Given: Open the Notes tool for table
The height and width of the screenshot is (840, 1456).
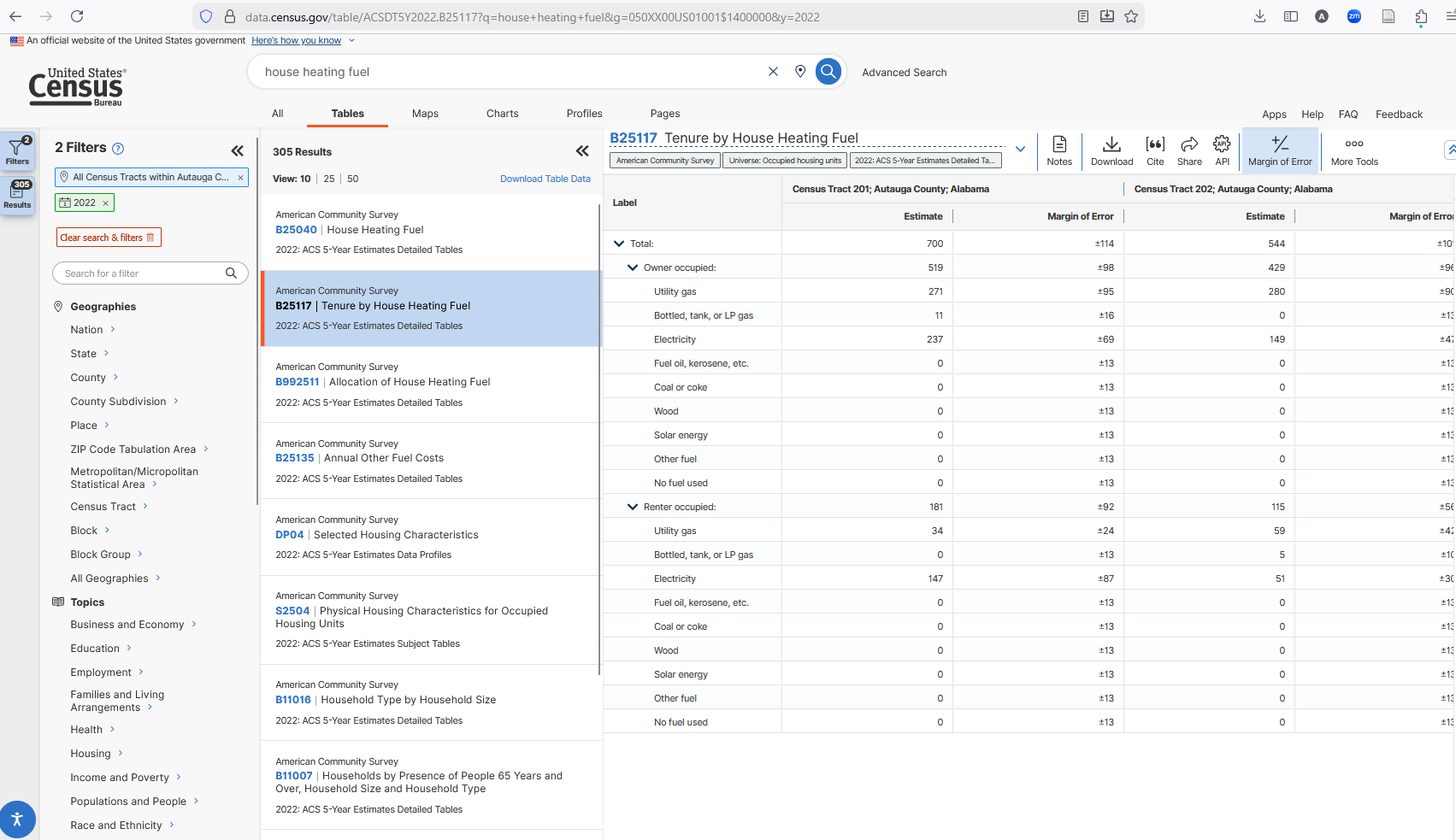Looking at the screenshot, I should coord(1058,150).
